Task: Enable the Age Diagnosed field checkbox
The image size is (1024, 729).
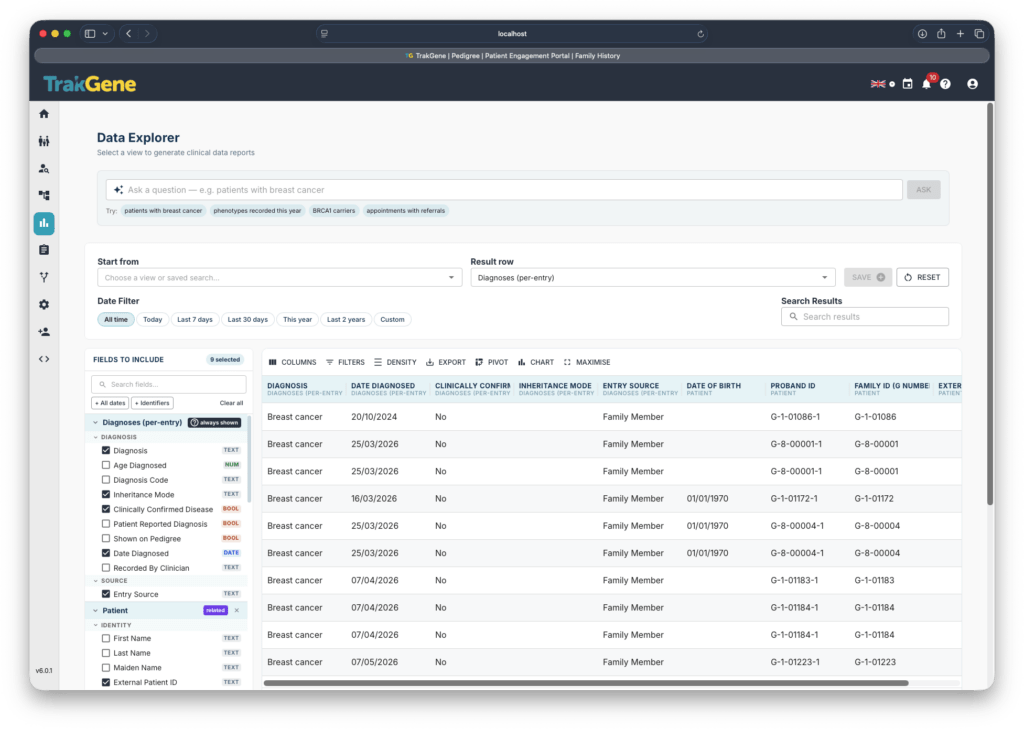Action: tap(106, 465)
